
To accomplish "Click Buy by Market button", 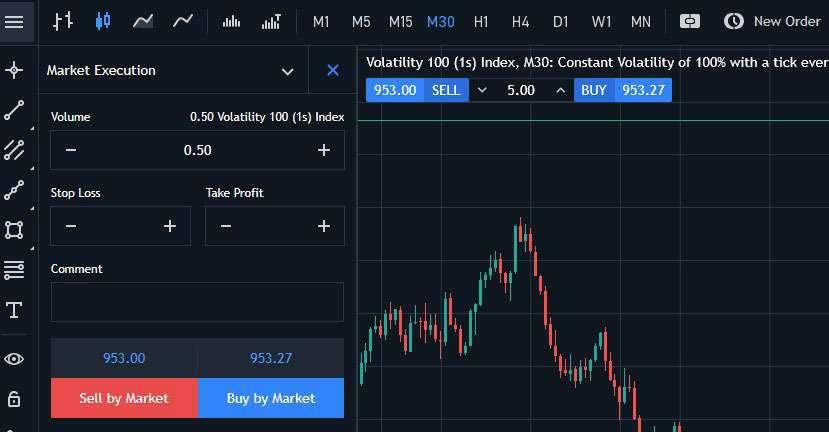I will 271,398.
